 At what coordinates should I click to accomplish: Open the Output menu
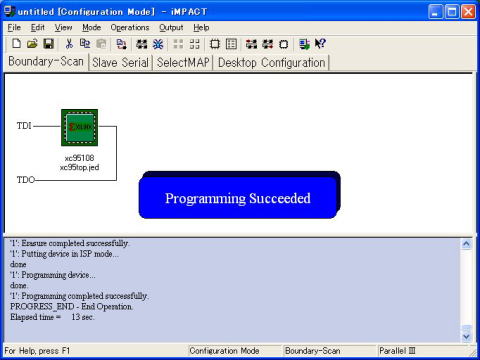171,28
